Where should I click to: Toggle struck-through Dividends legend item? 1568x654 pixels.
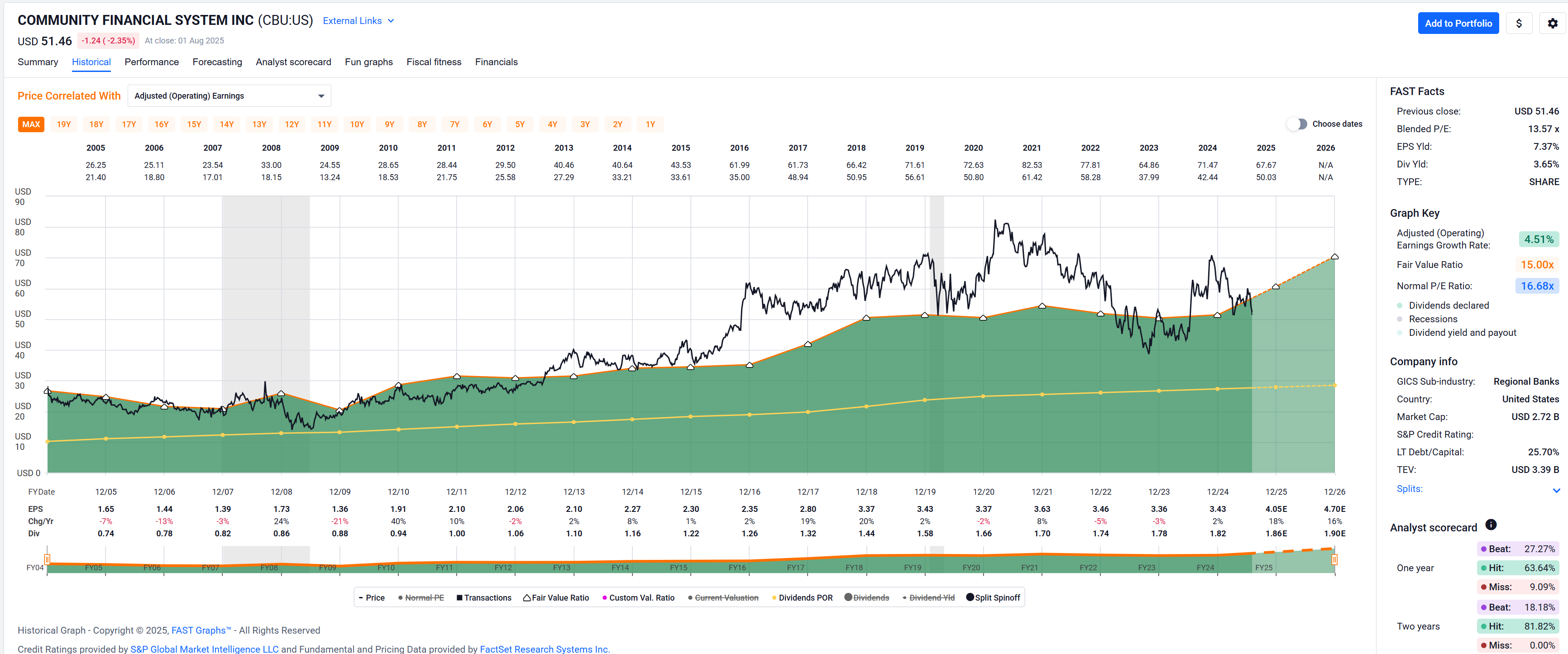(867, 598)
